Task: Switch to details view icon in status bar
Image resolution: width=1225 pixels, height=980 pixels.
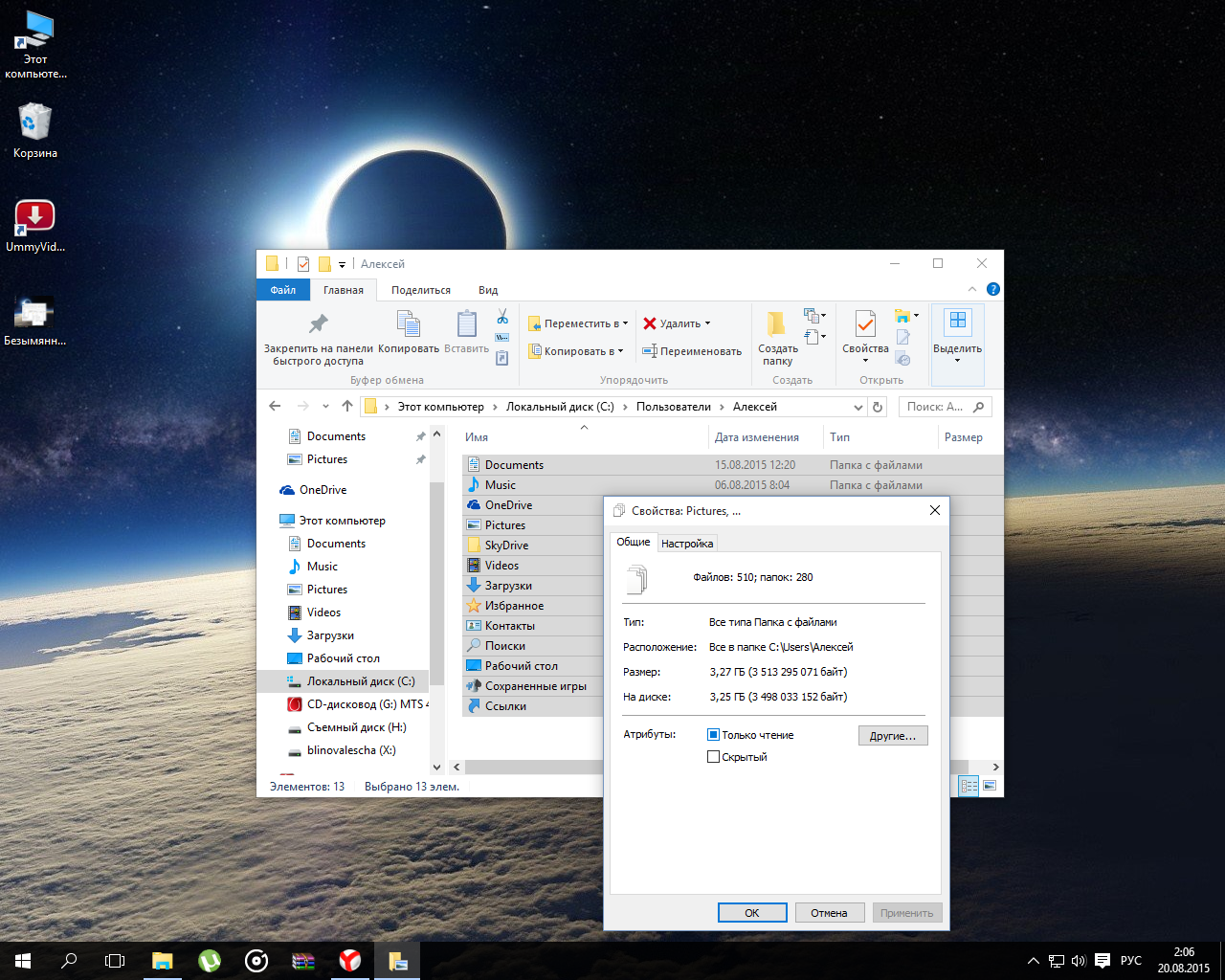Action: [x=969, y=786]
